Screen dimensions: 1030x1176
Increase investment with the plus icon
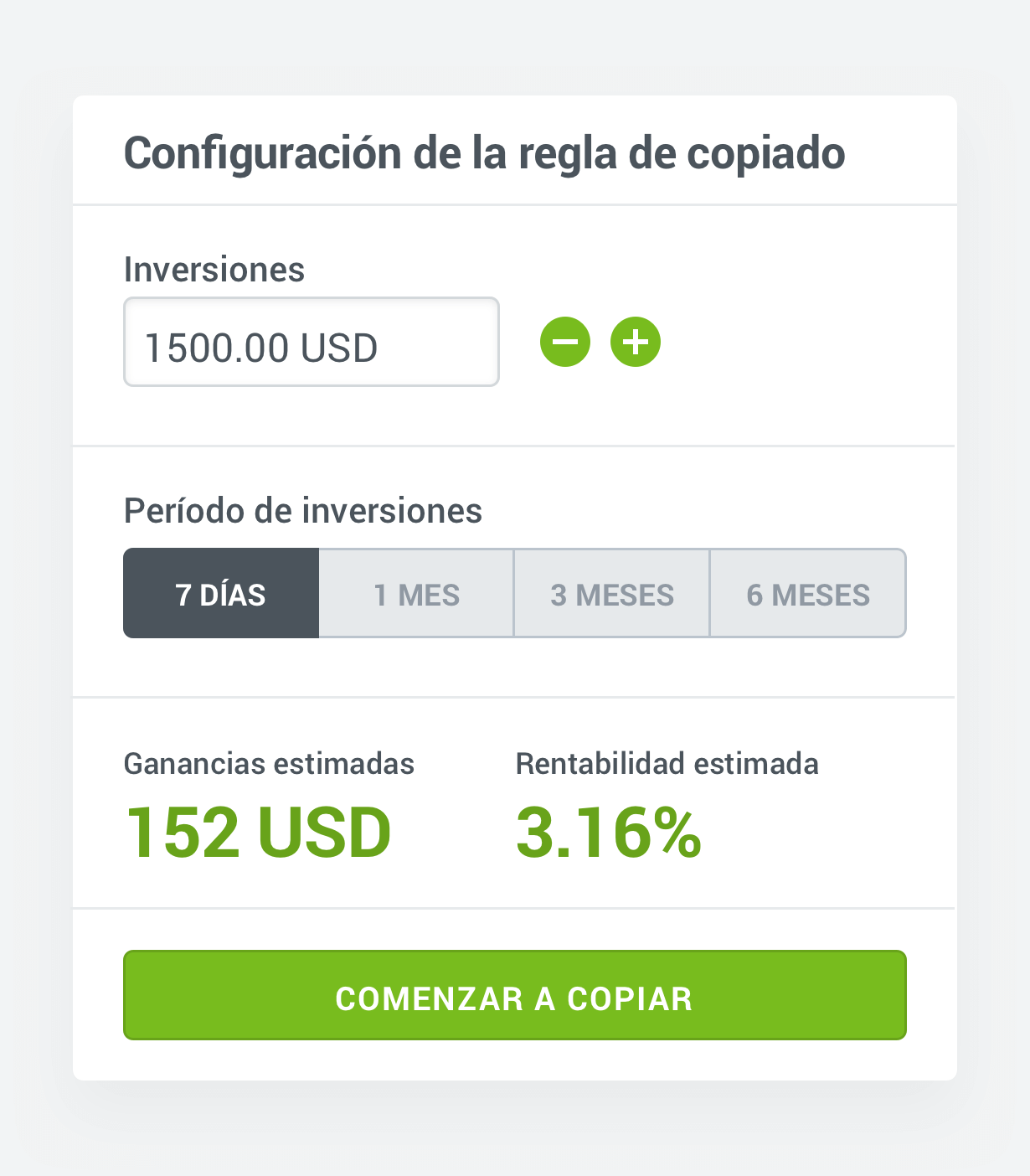pyautogui.click(x=636, y=342)
